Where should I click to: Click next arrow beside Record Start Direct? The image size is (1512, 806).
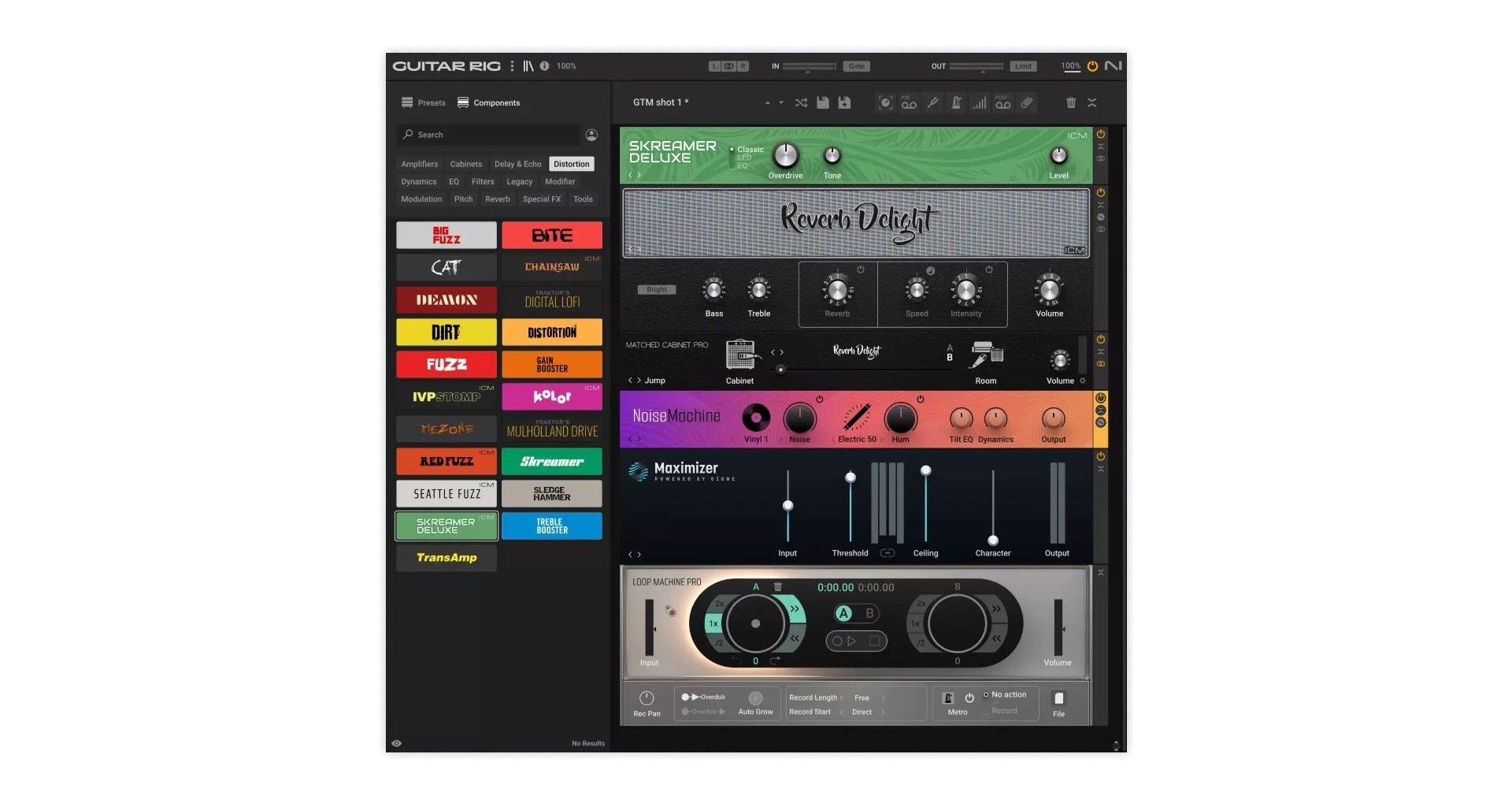pos(884,712)
